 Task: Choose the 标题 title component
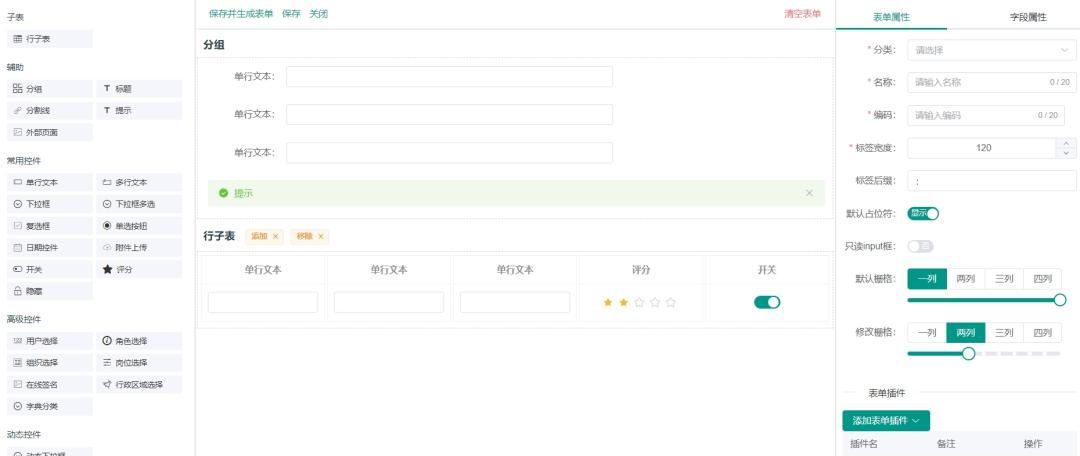point(139,89)
